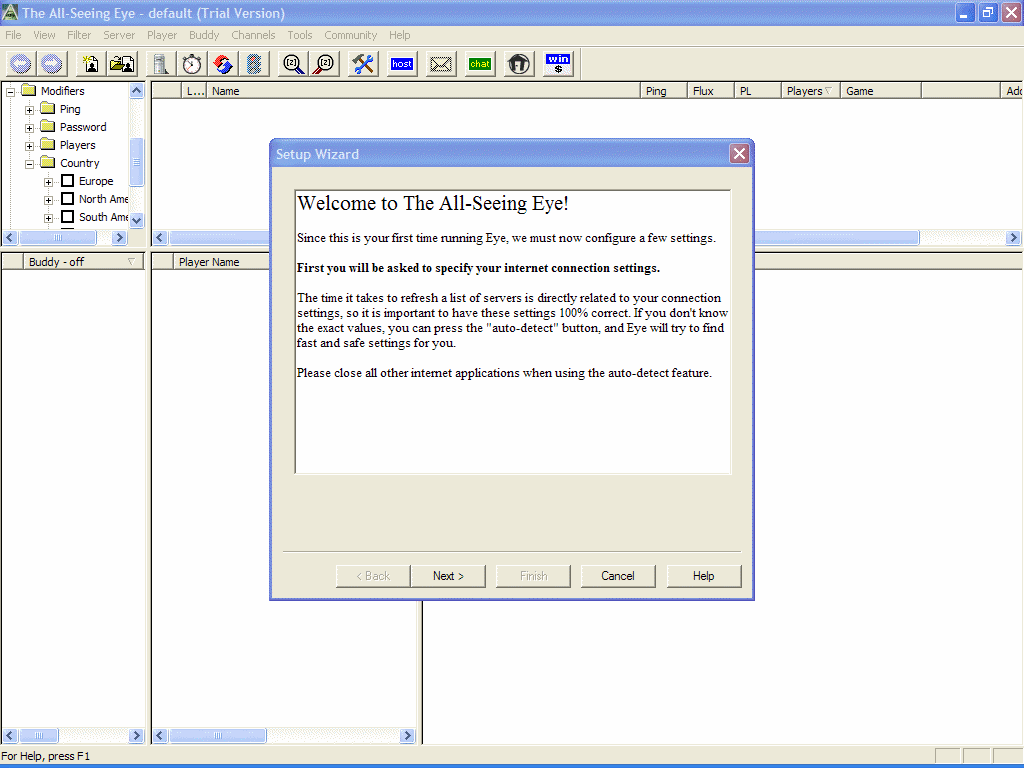Viewport: 1024px width, 768px height.
Task: Click the red-blue refresh arrows icon
Action: click(223, 64)
